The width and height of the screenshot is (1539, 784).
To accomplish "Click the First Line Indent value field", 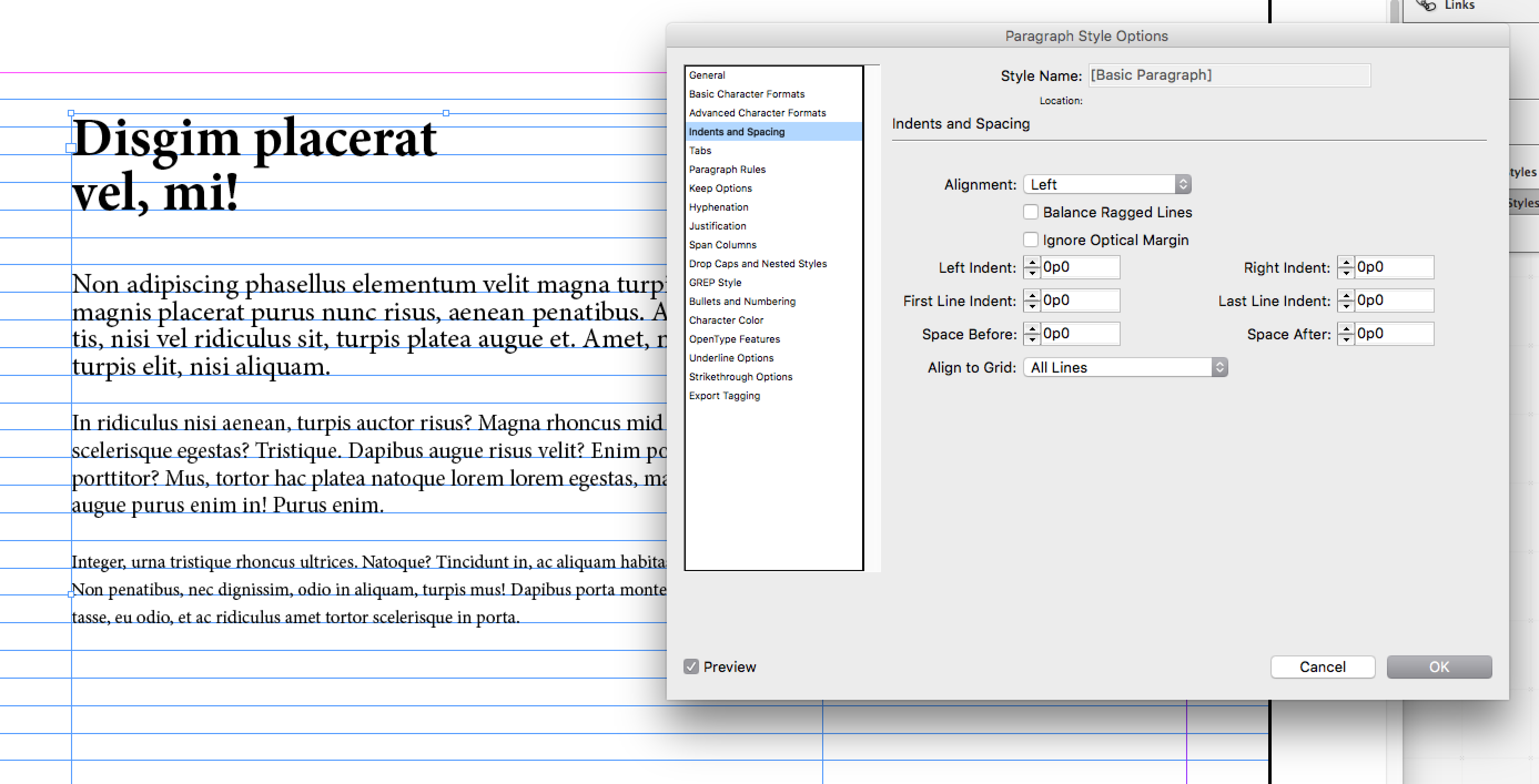I will click(1080, 301).
